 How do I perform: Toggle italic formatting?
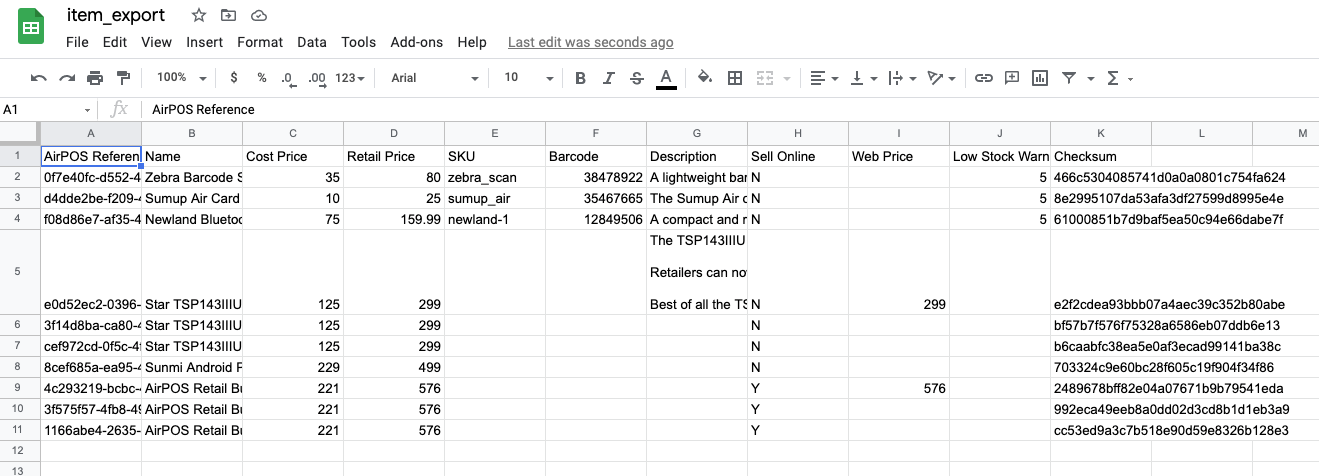tap(609, 78)
